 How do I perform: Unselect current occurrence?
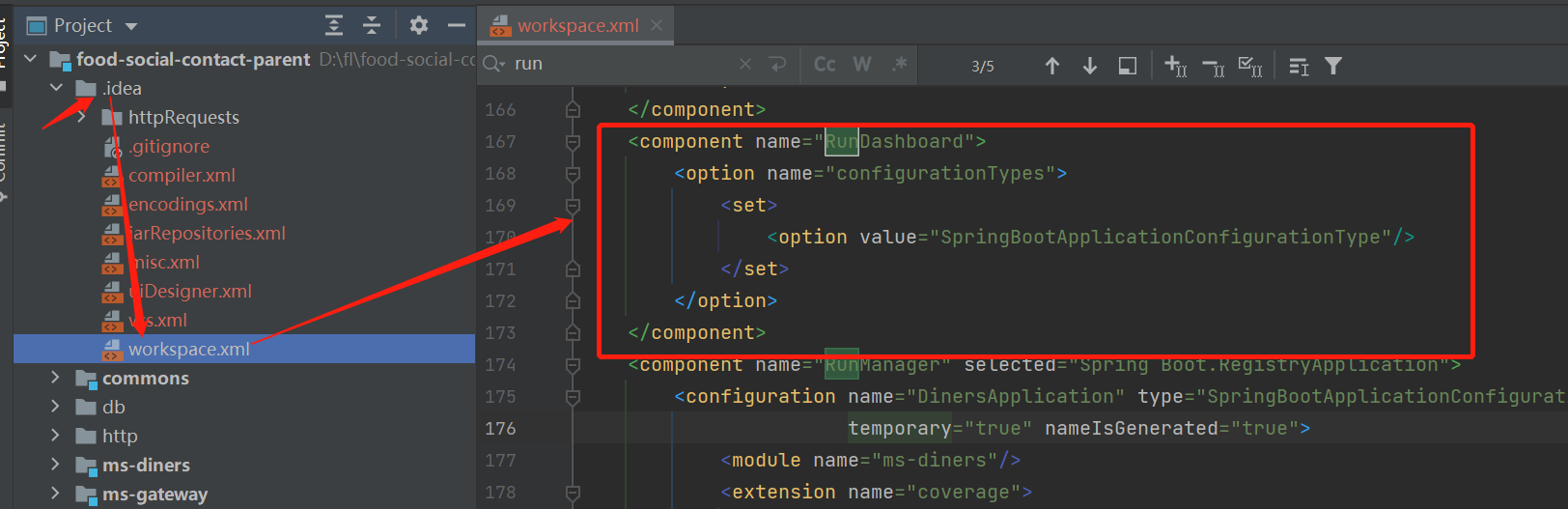pyautogui.click(x=1213, y=67)
